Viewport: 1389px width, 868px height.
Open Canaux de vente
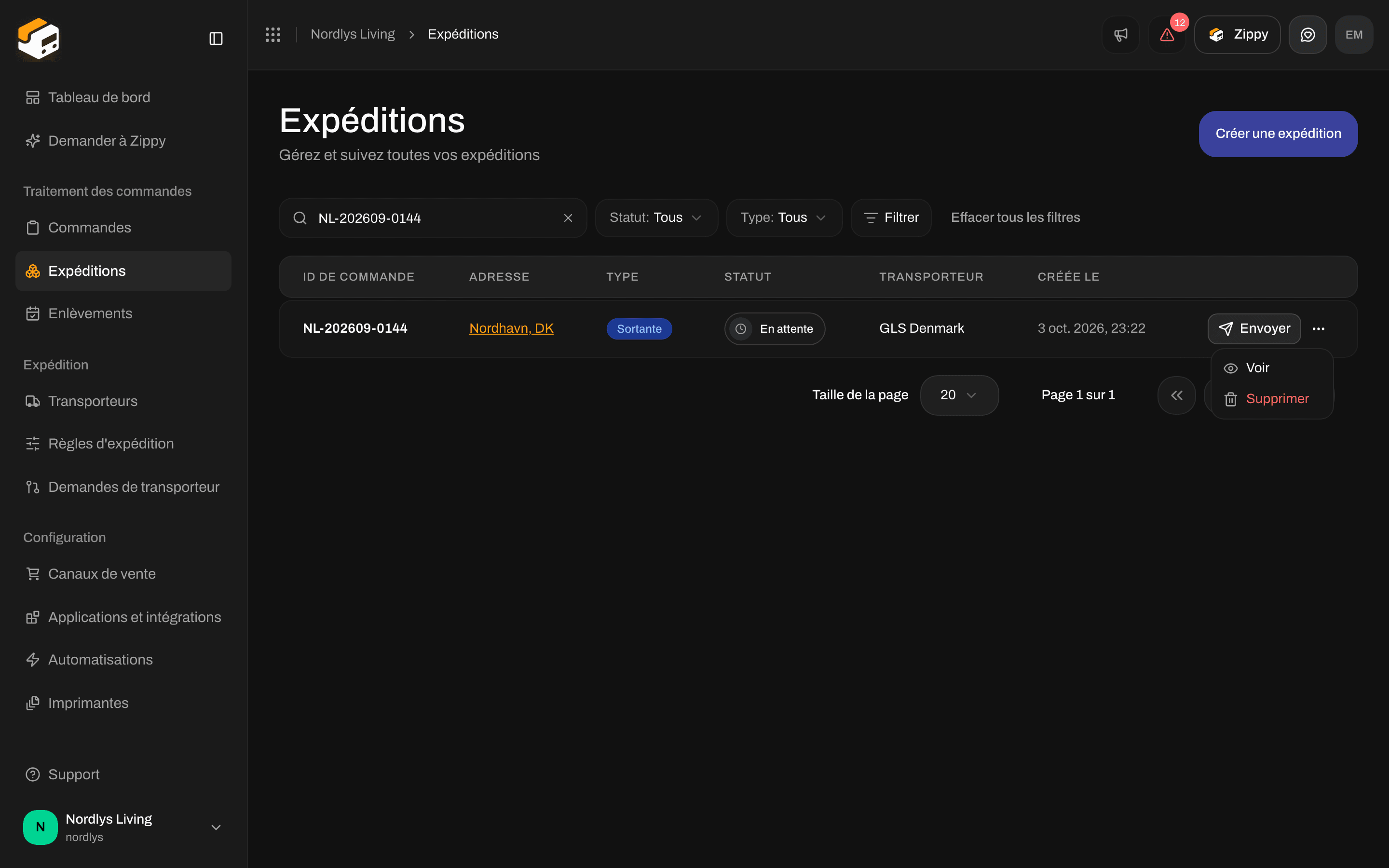point(123,574)
